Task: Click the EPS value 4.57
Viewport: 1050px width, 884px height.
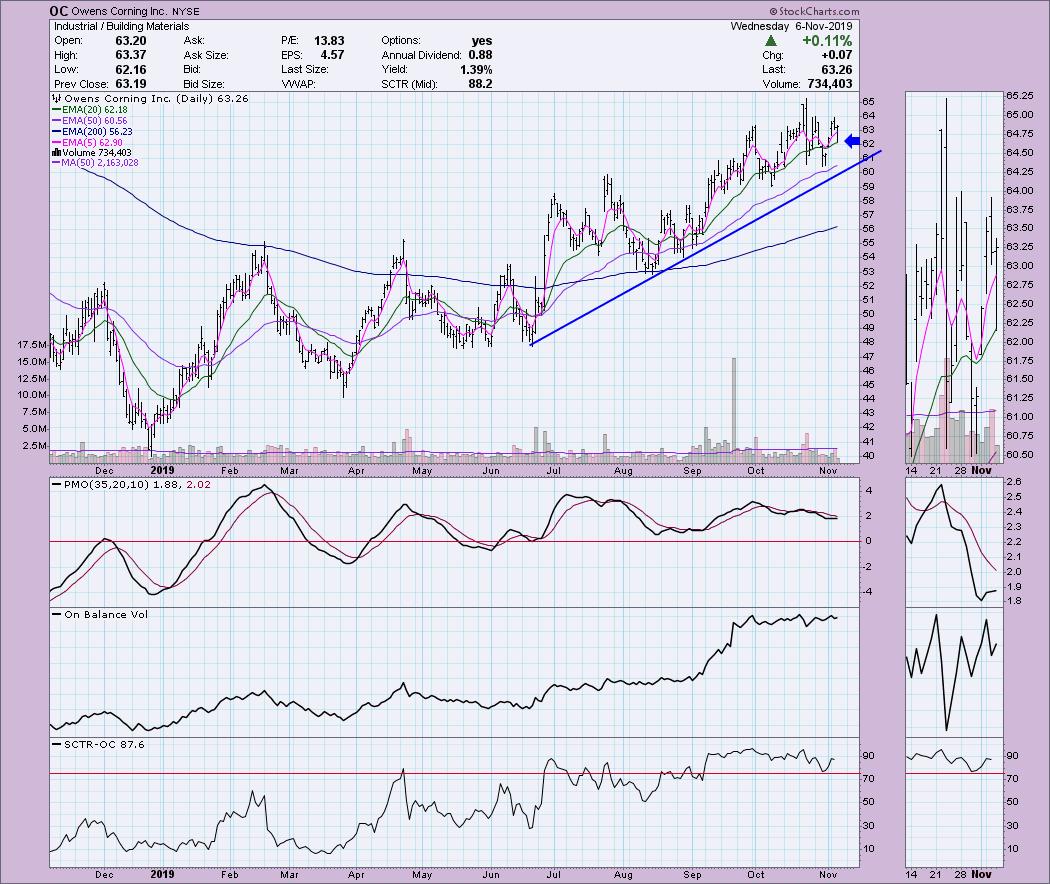Action: click(332, 55)
